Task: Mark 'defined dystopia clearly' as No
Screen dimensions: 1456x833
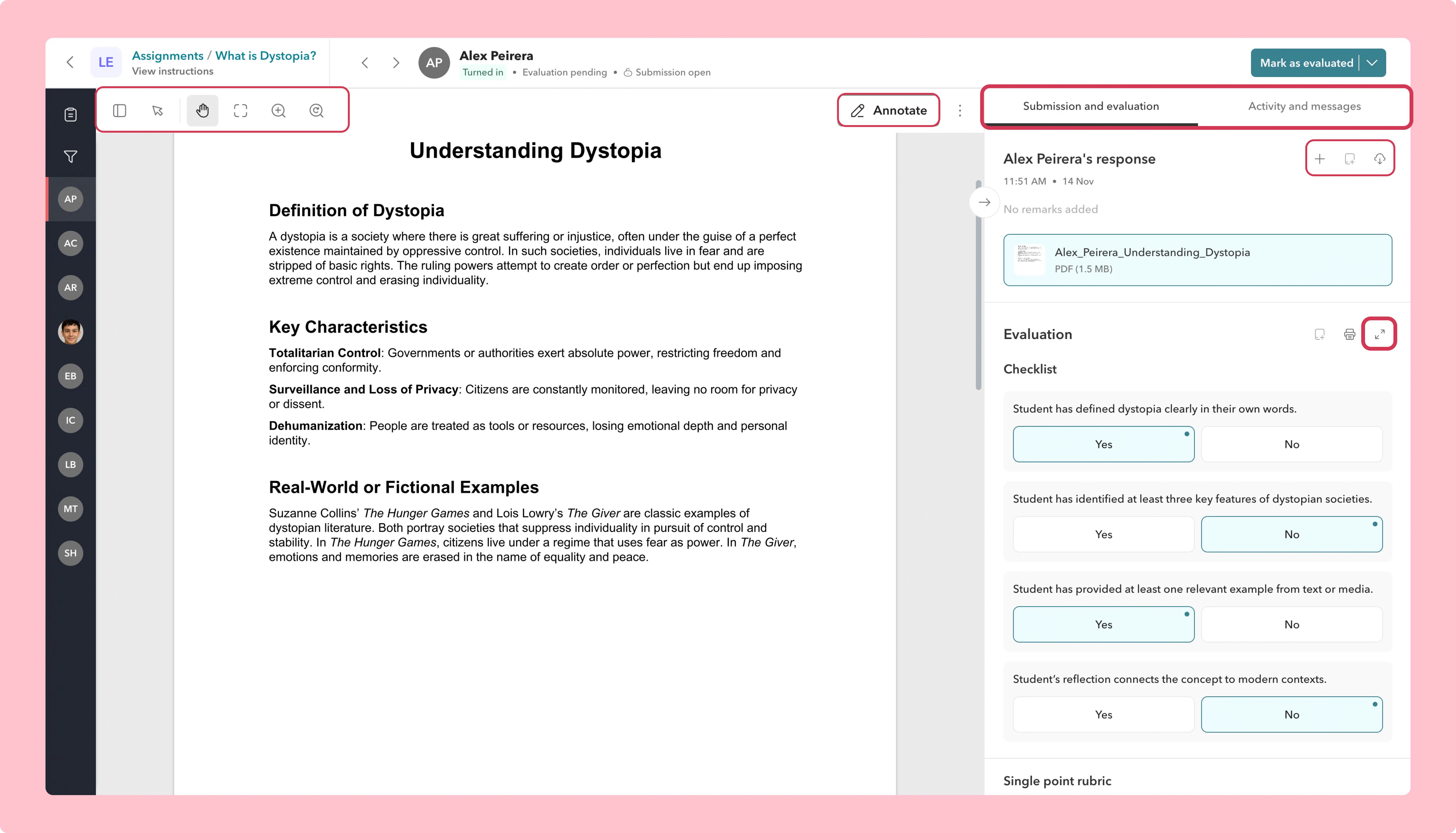Action: 1291,444
